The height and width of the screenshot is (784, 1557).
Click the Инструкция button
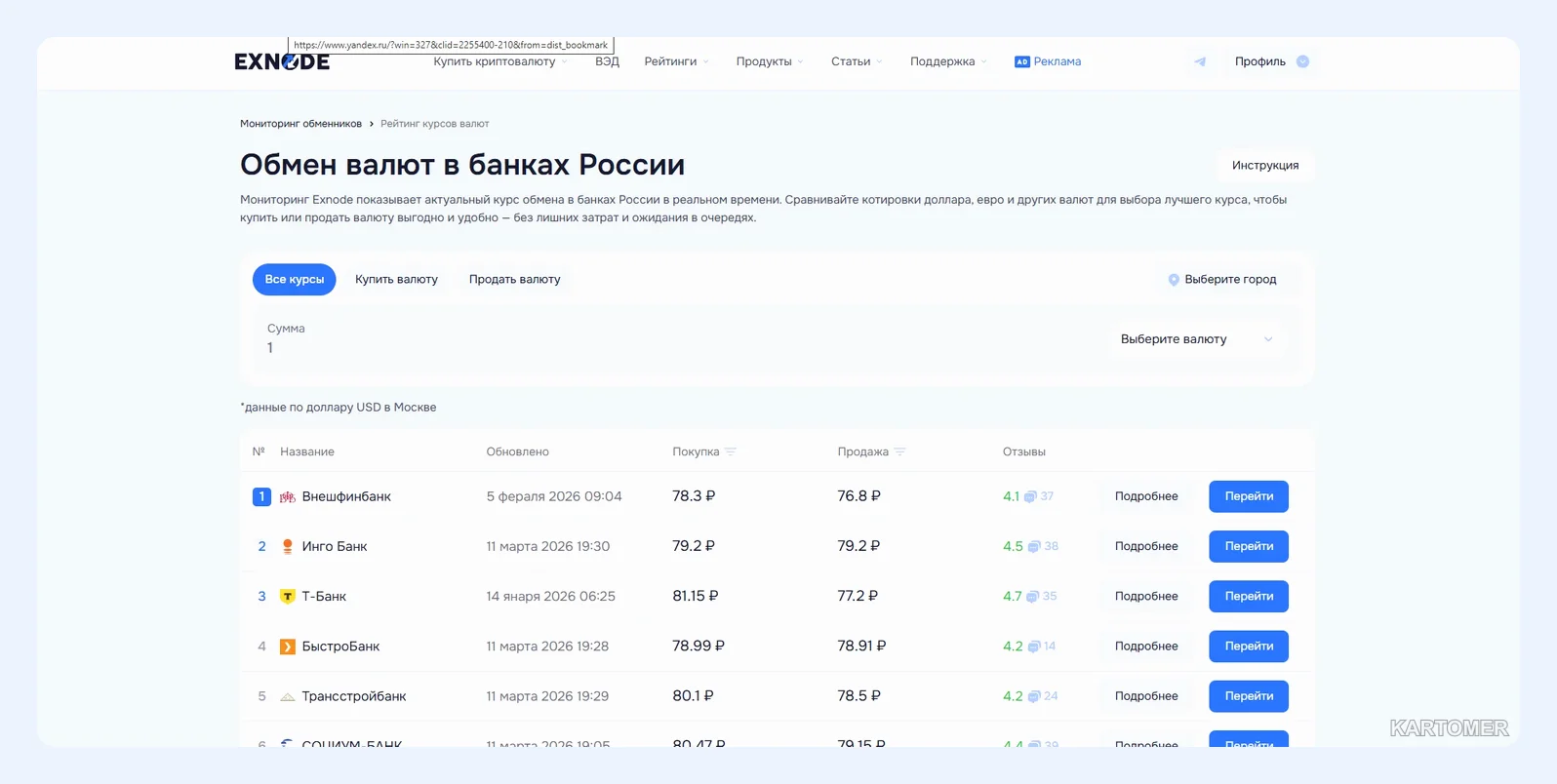(1265, 165)
